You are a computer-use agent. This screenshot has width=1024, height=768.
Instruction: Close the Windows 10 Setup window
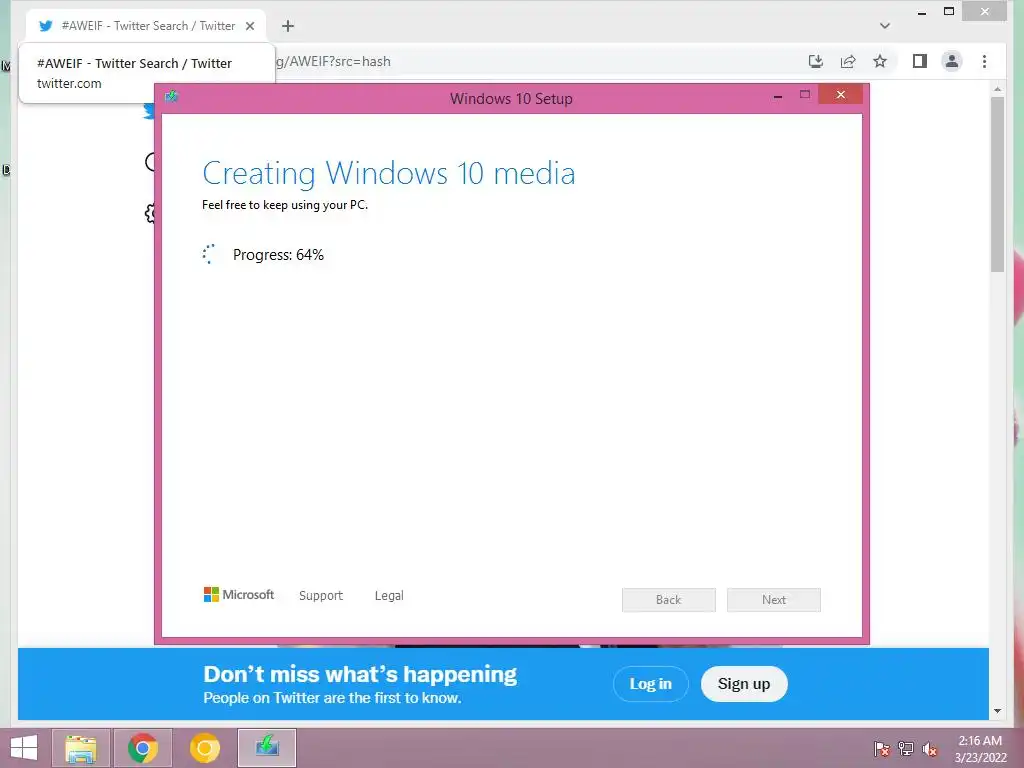[x=840, y=95]
